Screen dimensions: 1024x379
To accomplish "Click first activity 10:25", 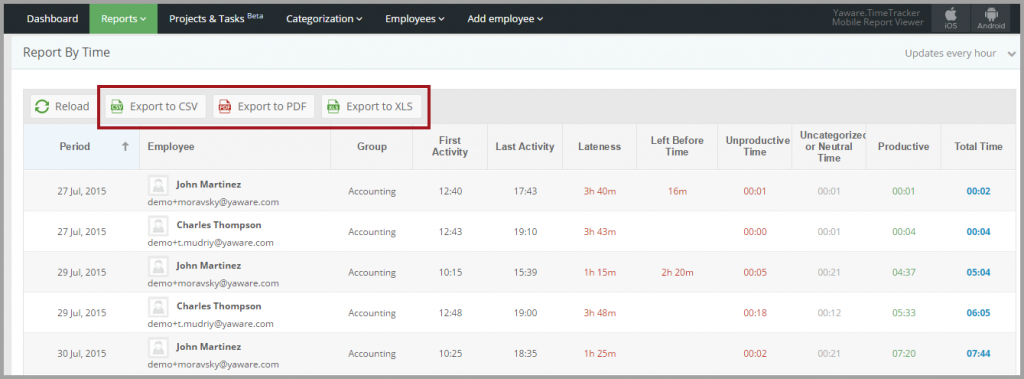I will (x=450, y=354).
